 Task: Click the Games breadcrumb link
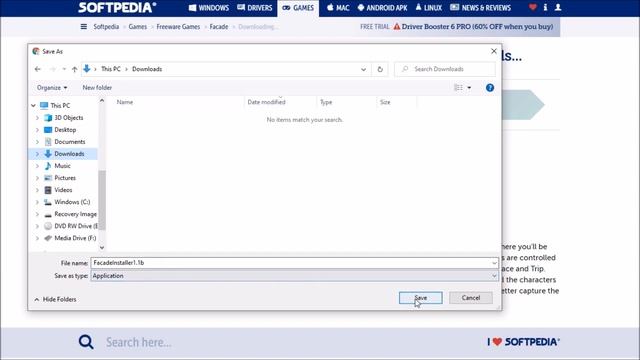[x=138, y=27]
